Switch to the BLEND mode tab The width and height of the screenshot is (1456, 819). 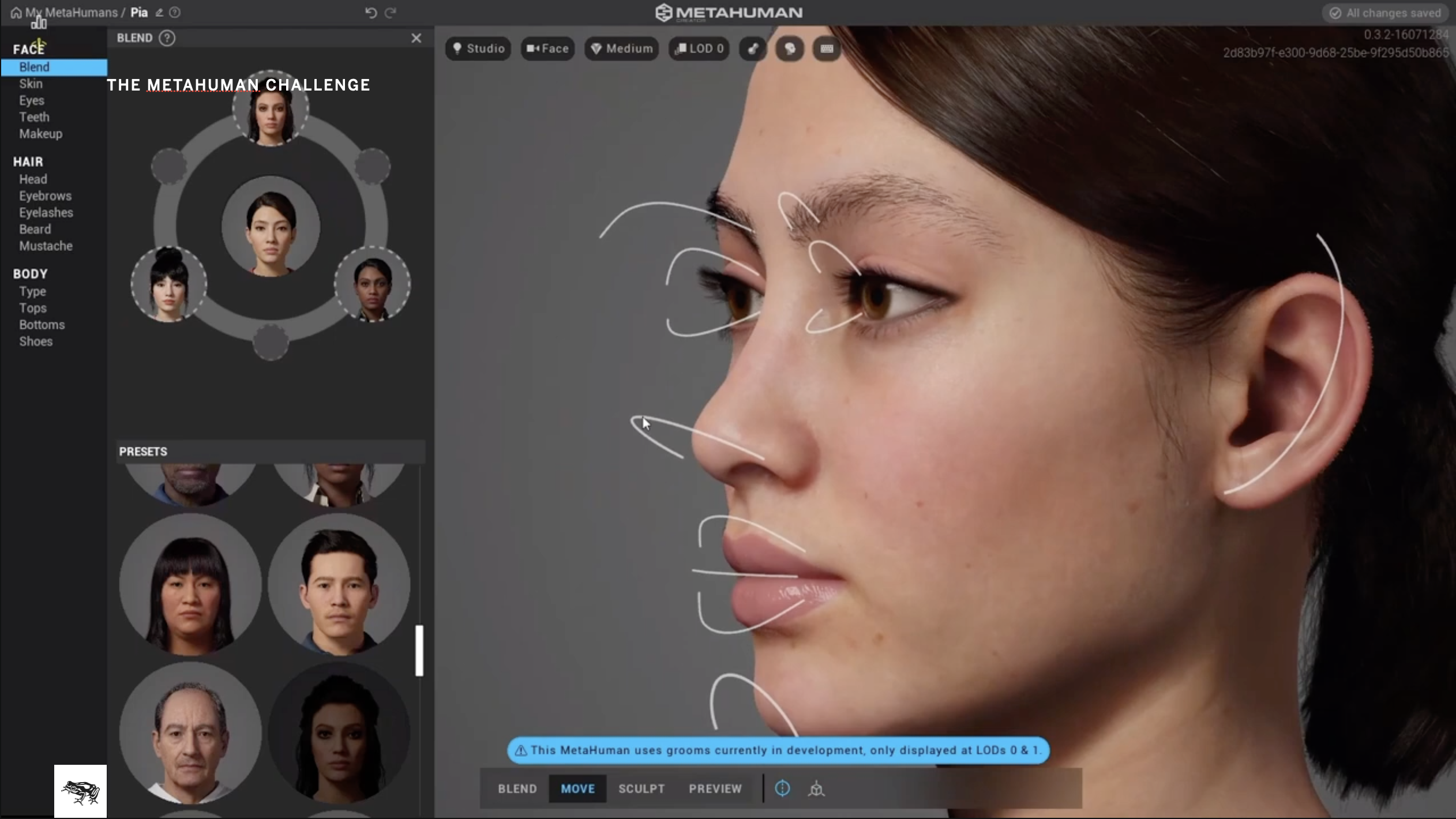click(517, 788)
